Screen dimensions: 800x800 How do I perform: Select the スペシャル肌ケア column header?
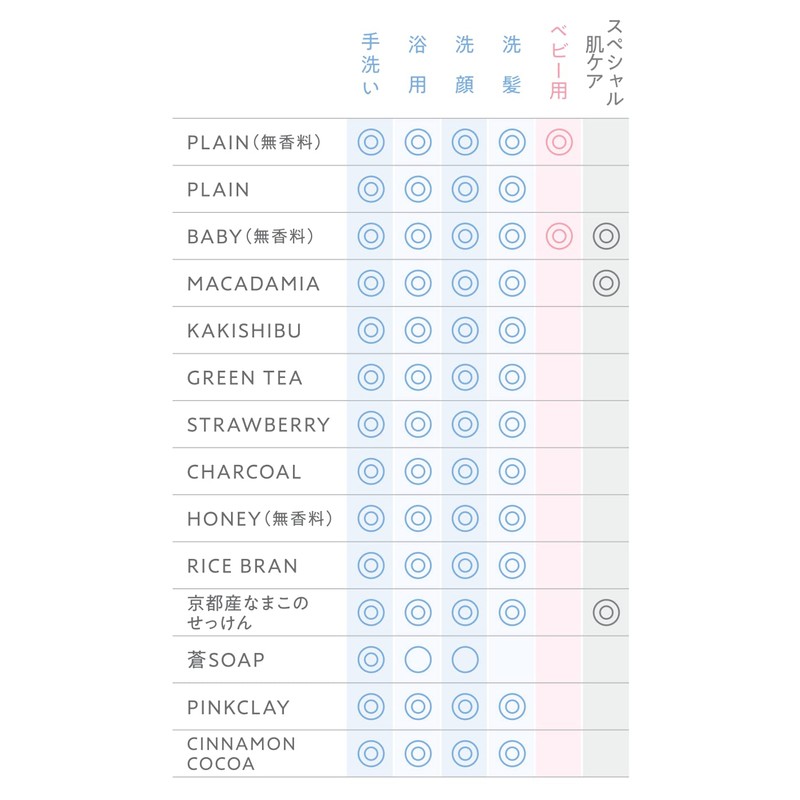[x=607, y=60]
